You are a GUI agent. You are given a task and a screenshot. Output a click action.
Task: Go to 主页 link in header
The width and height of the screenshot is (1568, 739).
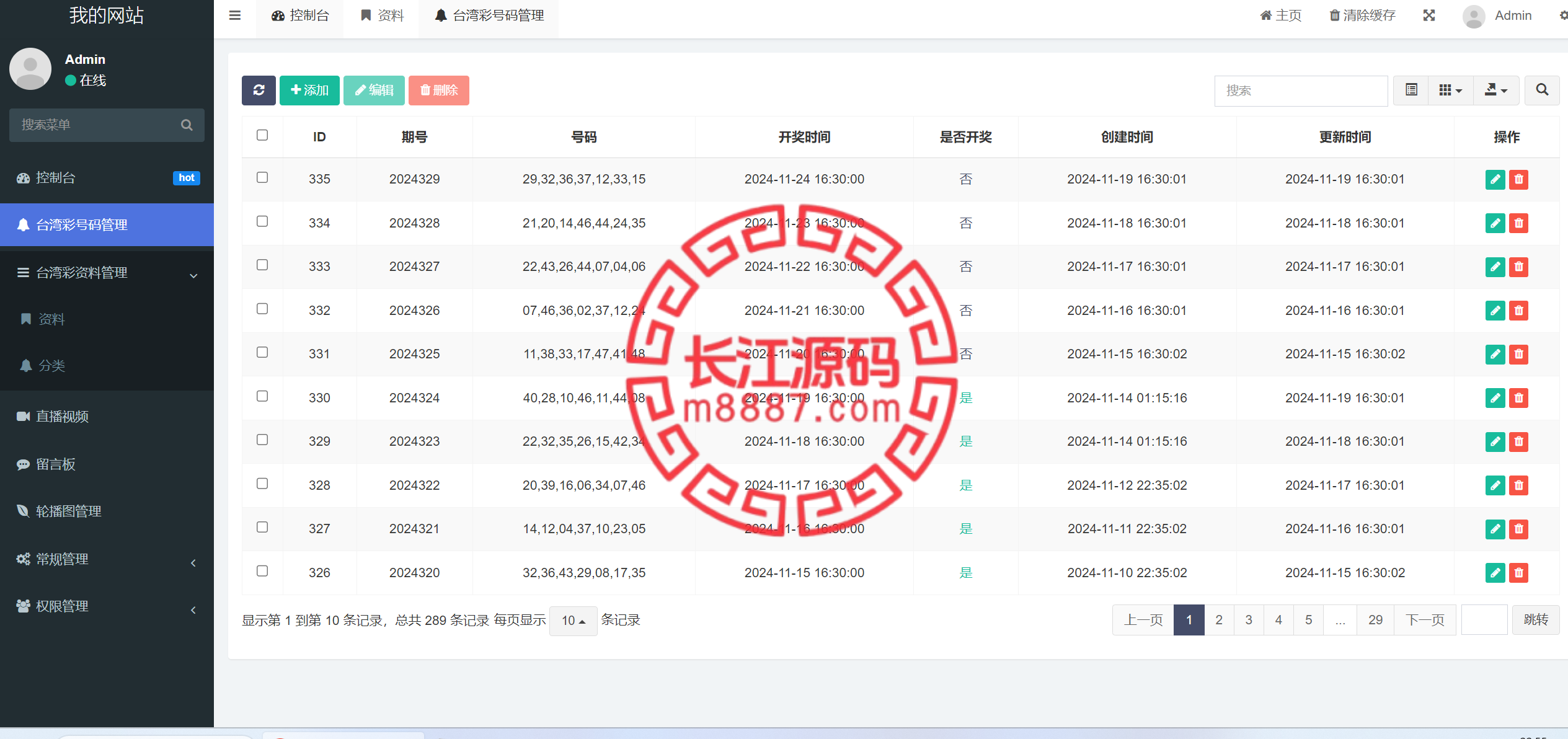click(1280, 15)
